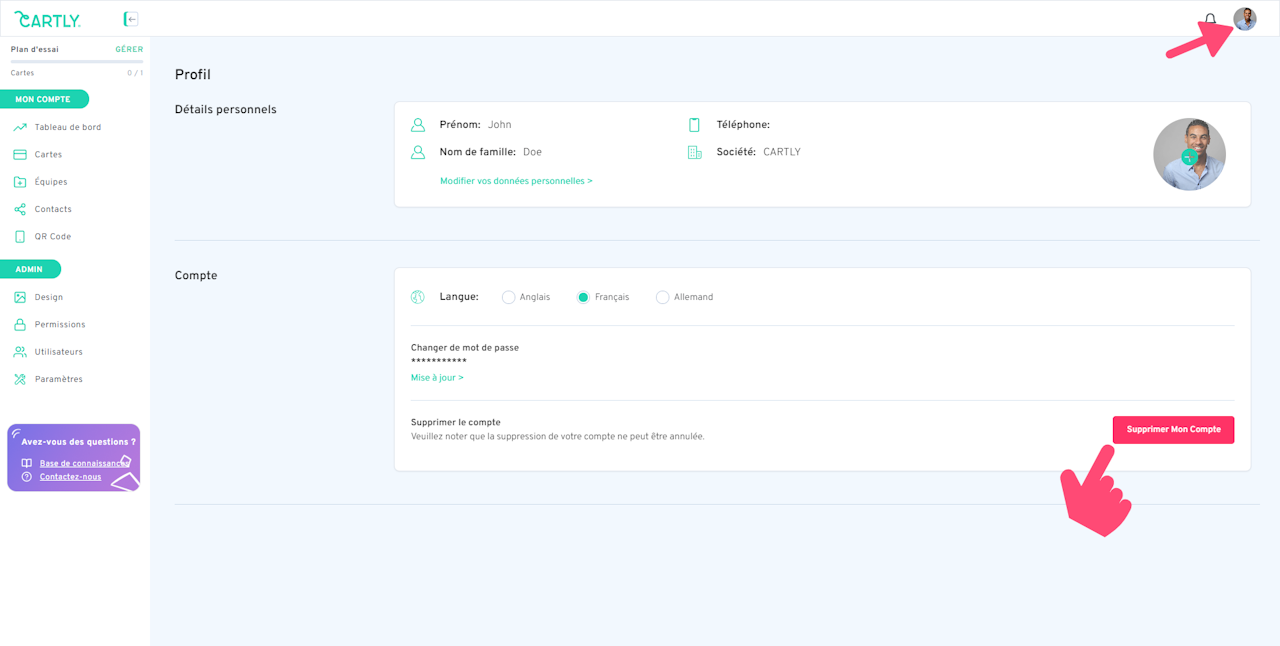
Task: Click the Cartes card icon
Action: point(20,154)
